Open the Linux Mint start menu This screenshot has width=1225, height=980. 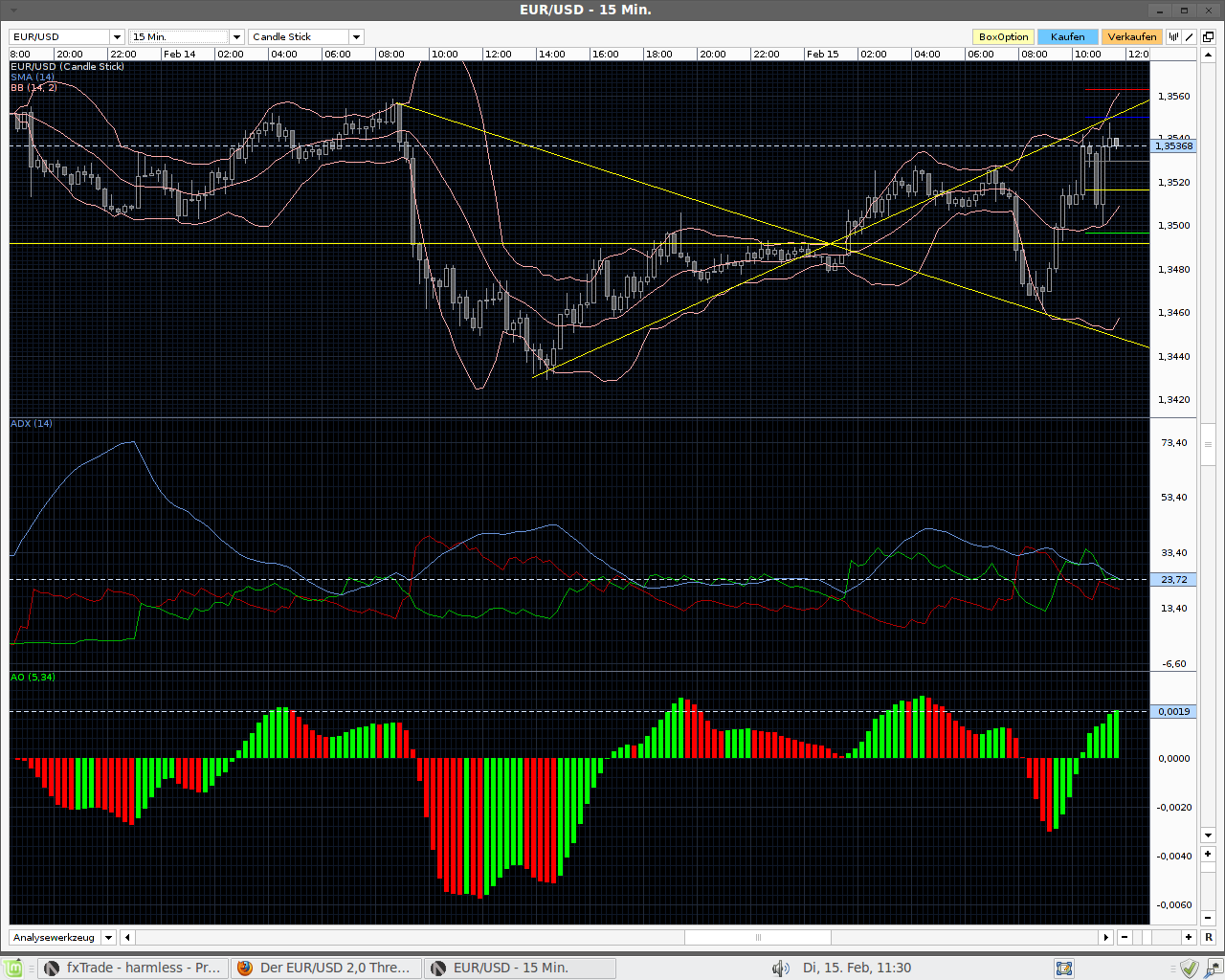coord(13,968)
